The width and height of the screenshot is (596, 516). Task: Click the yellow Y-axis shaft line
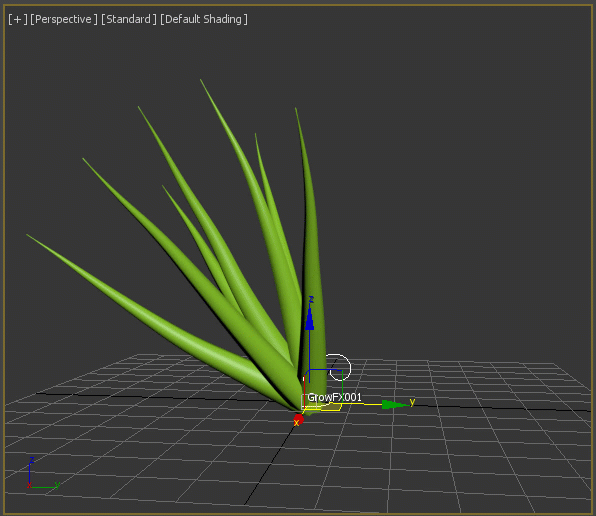361,404
